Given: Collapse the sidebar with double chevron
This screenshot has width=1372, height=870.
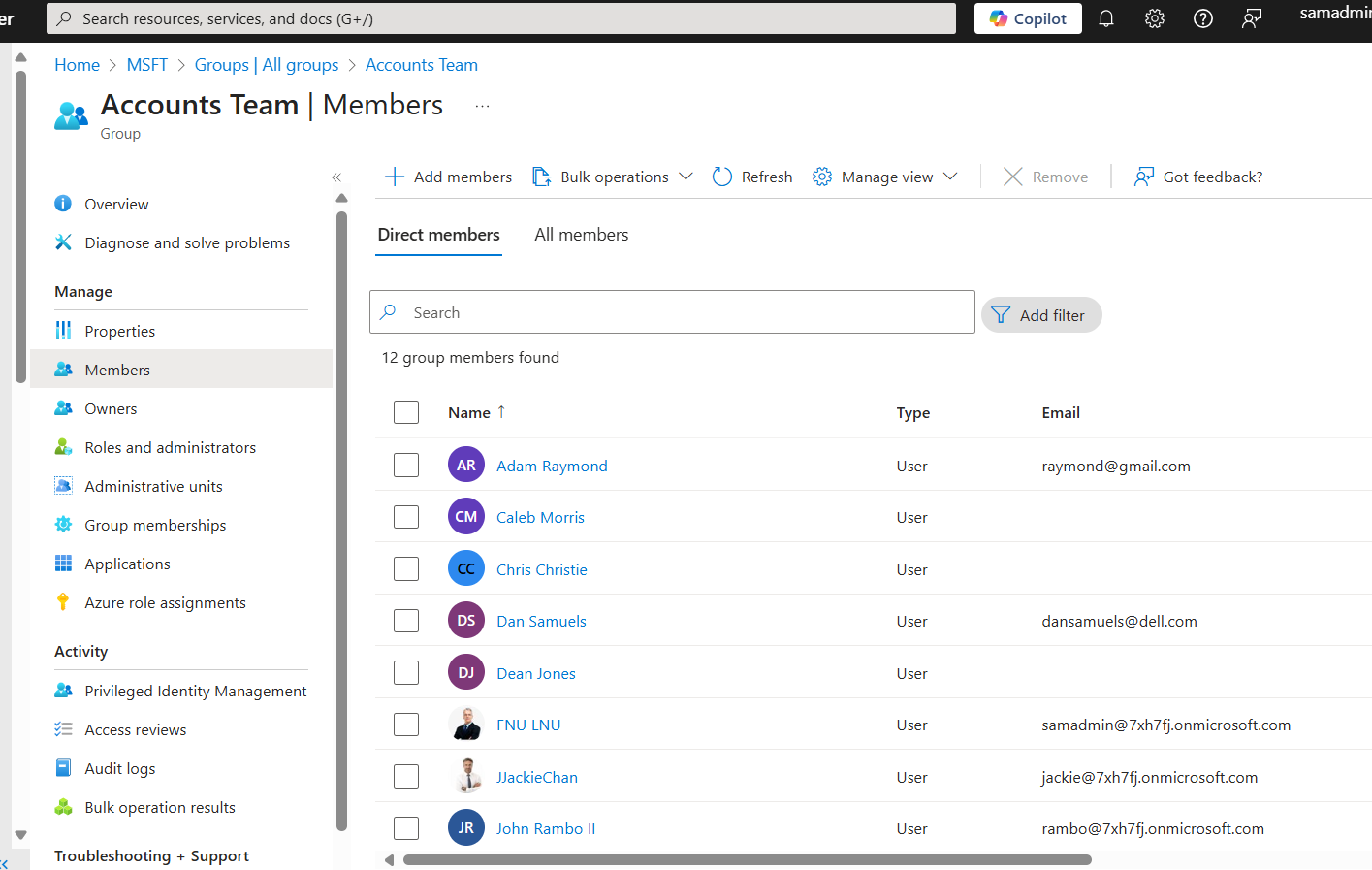Looking at the screenshot, I should click(x=336, y=177).
